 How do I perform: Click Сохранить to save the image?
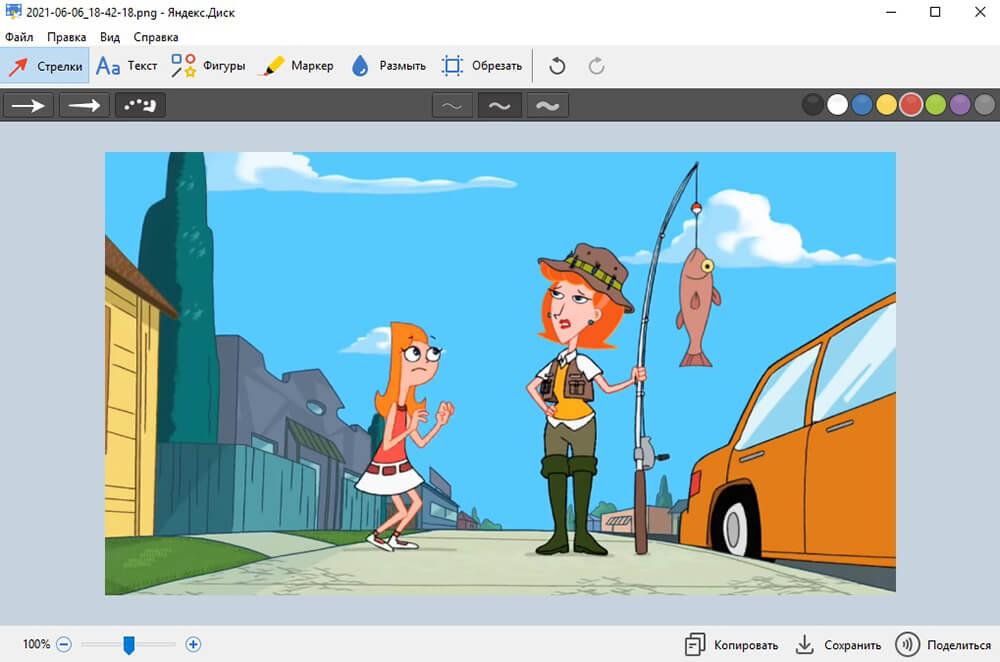(x=838, y=645)
